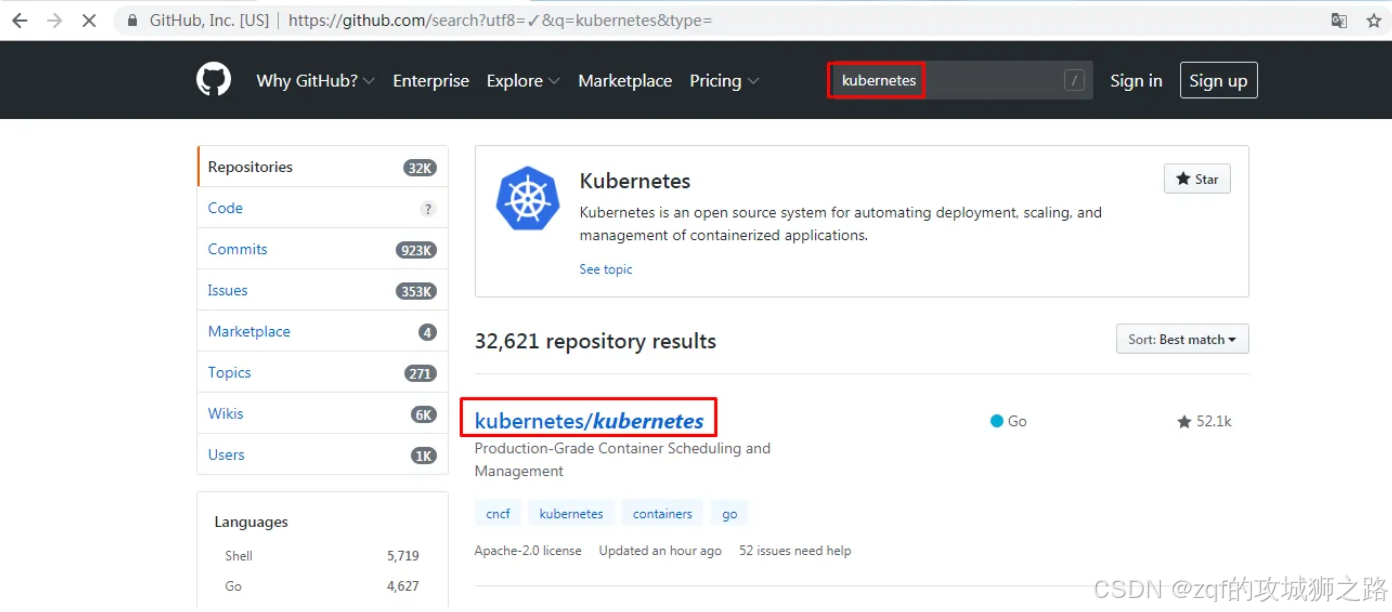
Task: View Issues search results
Action: point(323,290)
